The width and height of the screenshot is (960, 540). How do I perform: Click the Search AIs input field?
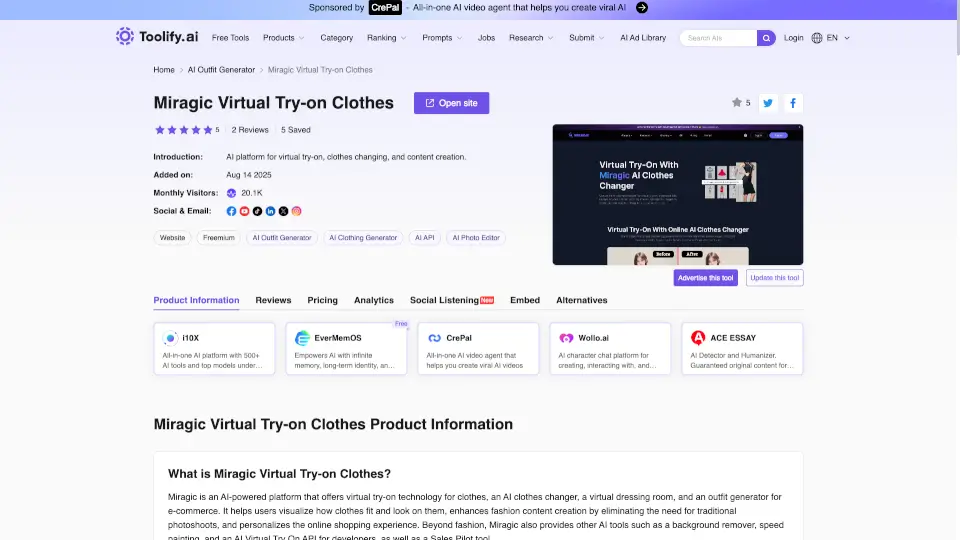point(719,38)
